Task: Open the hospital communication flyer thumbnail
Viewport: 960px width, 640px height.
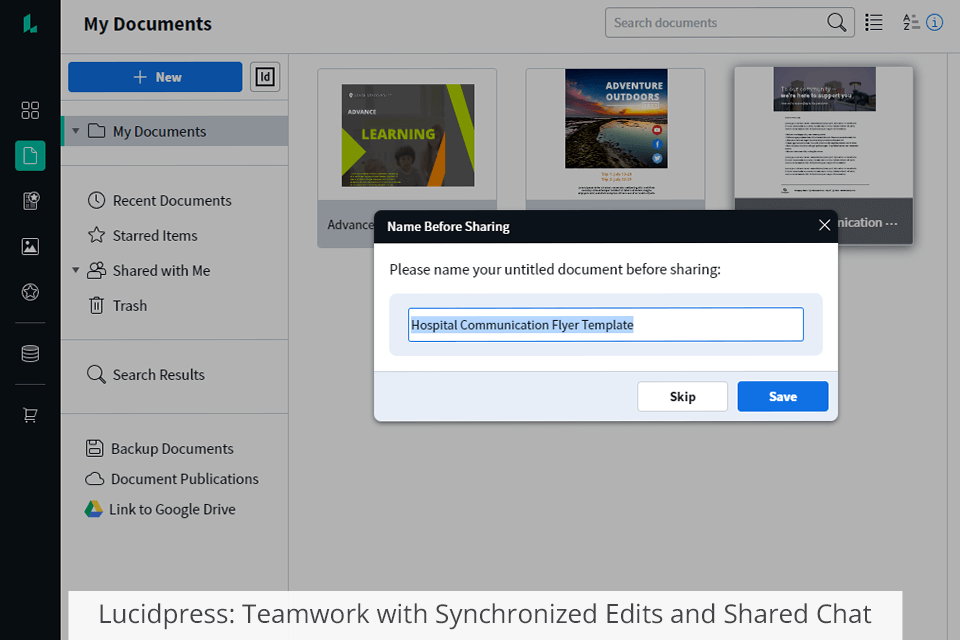Action: (824, 132)
